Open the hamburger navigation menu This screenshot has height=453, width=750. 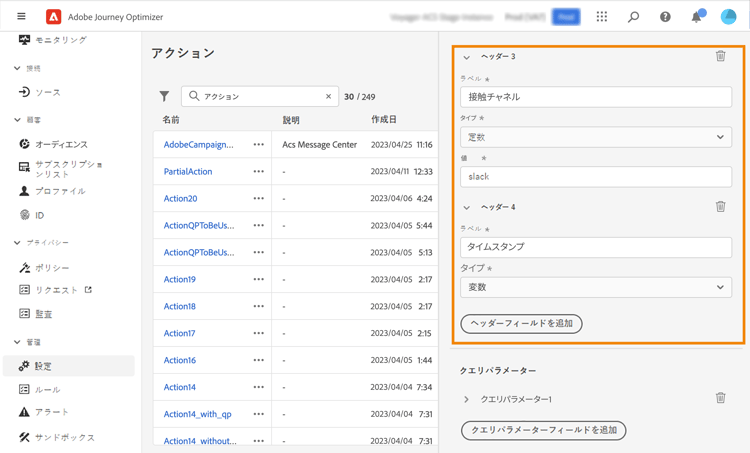tap(21, 16)
